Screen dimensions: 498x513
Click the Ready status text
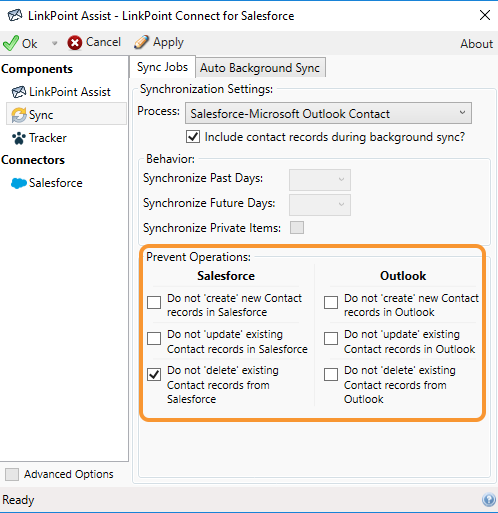pos(18,500)
